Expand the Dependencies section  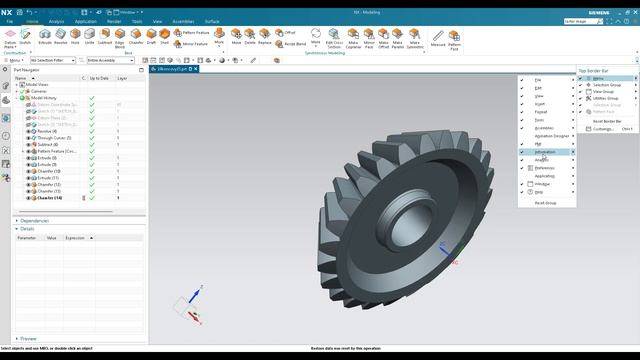click(x=17, y=221)
